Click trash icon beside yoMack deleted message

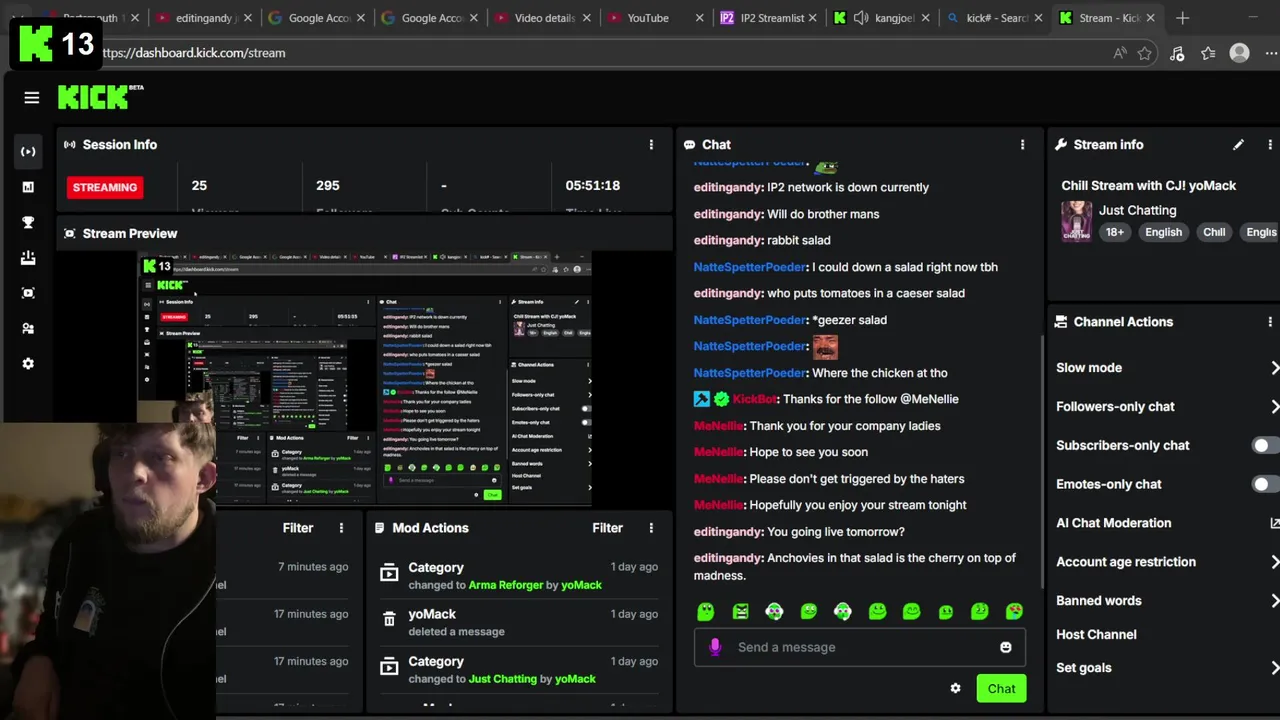pos(389,620)
